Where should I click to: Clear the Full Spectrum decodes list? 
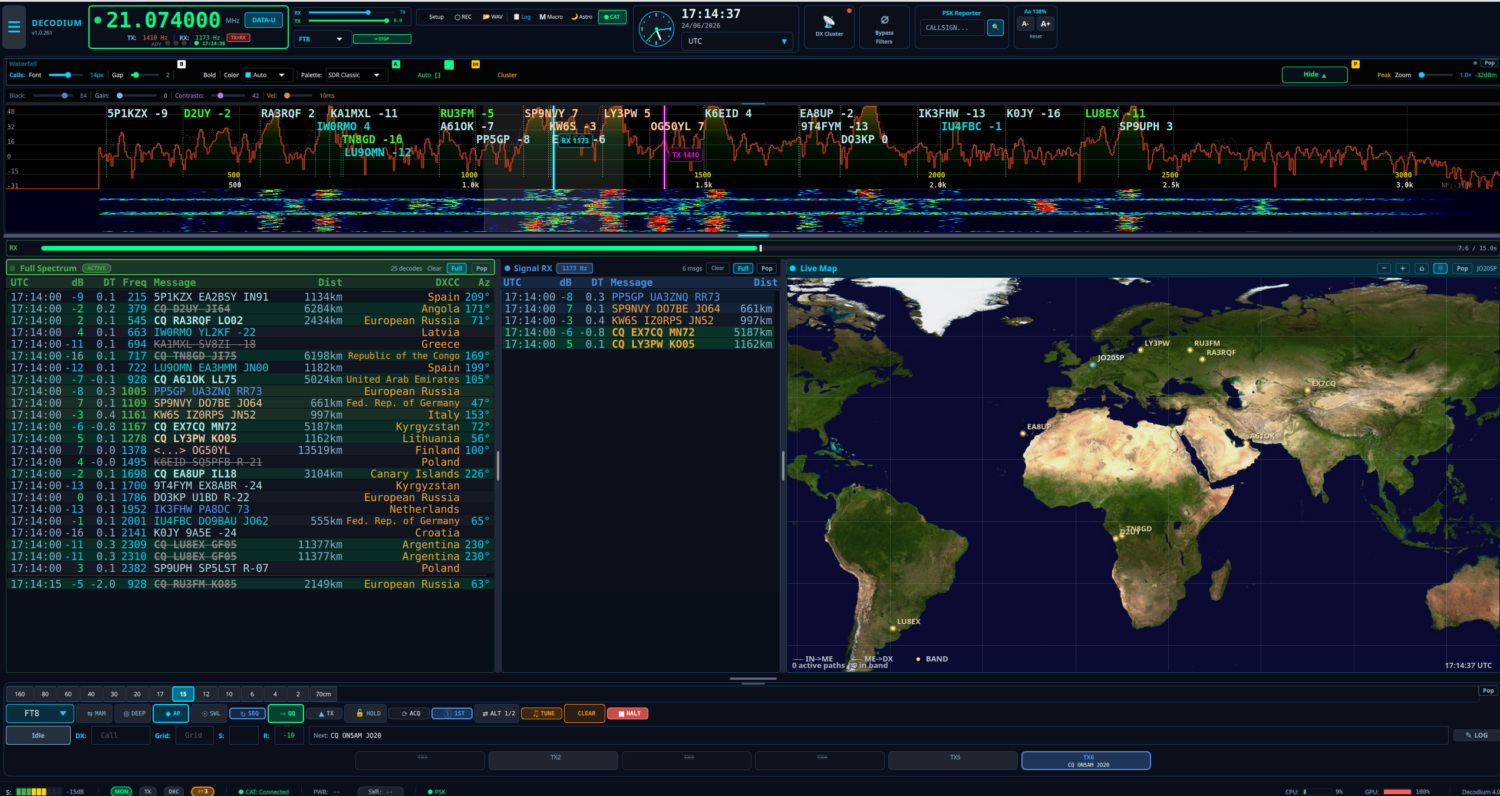(435, 268)
